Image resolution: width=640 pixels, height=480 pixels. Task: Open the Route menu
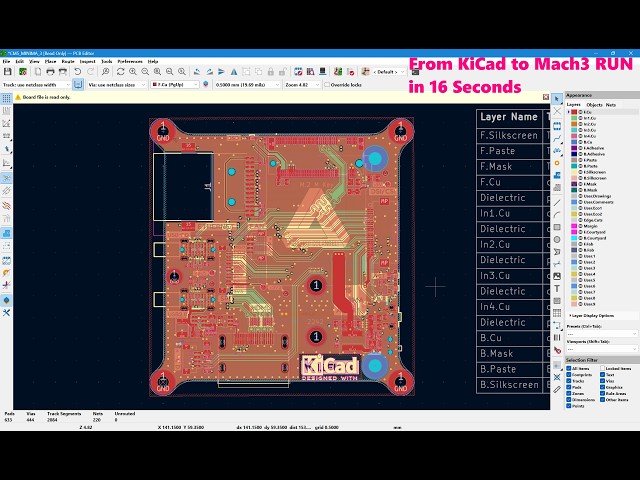click(68, 61)
